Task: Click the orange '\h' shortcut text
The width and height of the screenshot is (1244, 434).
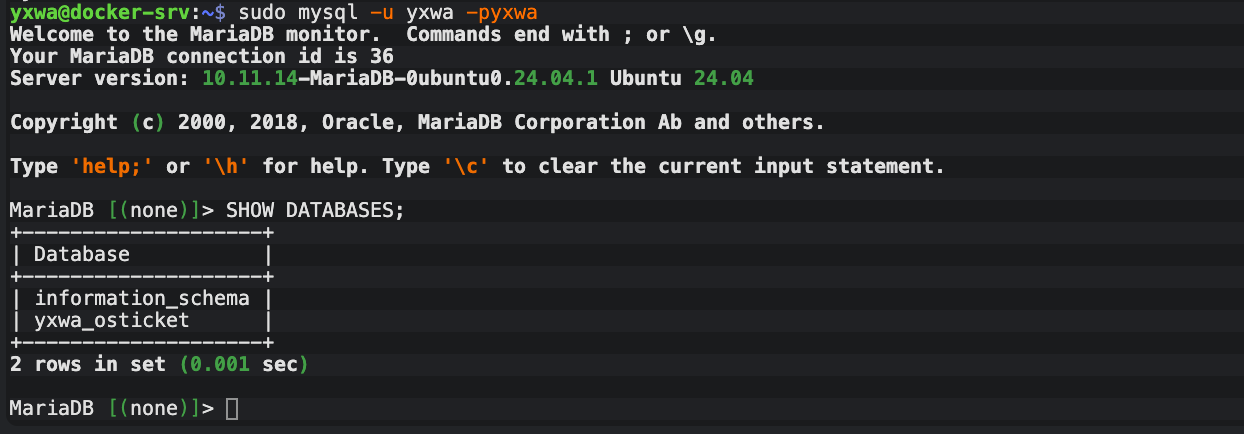Action: (x=226, y=166)
